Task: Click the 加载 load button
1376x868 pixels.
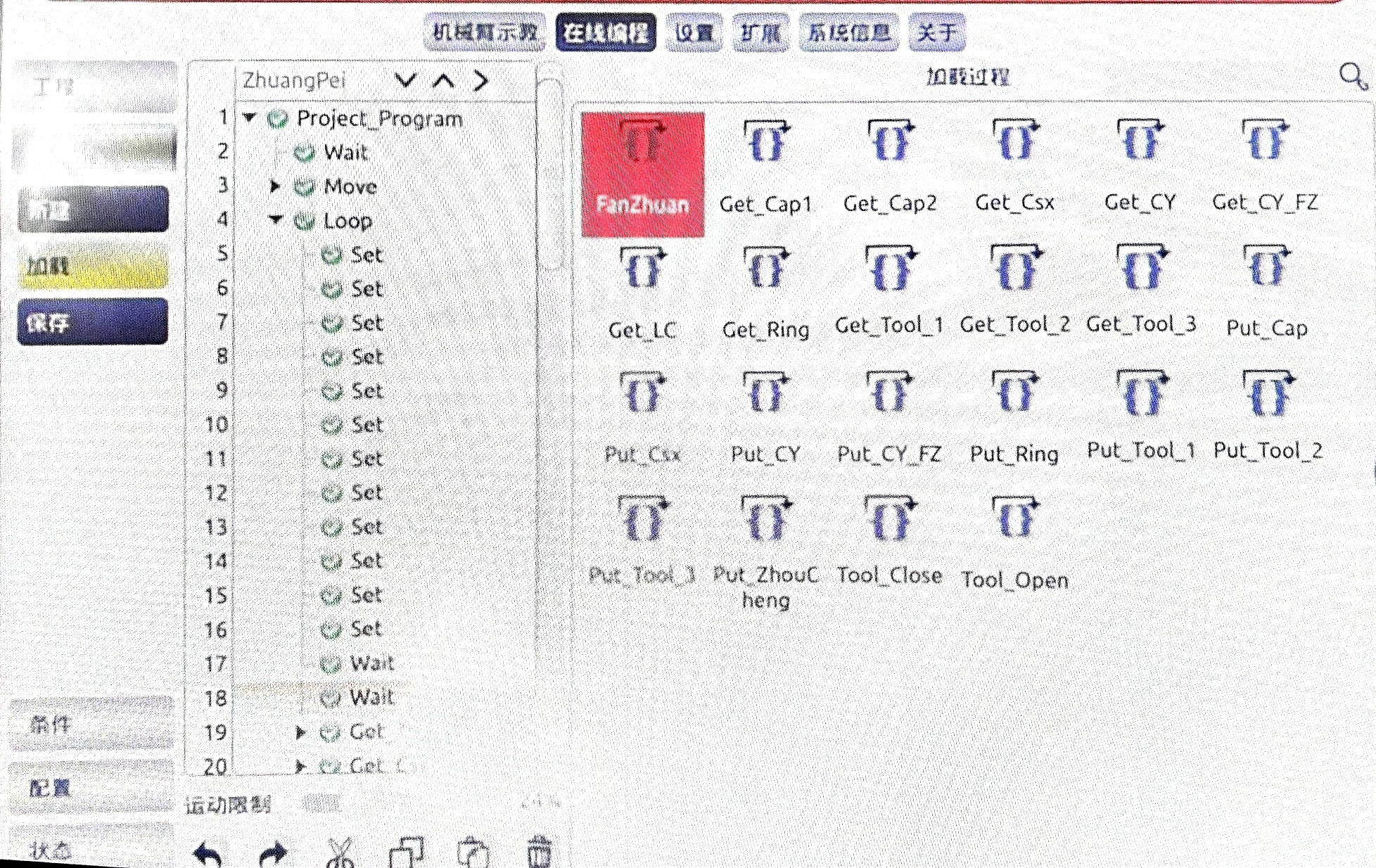Action: coord(92,266)
